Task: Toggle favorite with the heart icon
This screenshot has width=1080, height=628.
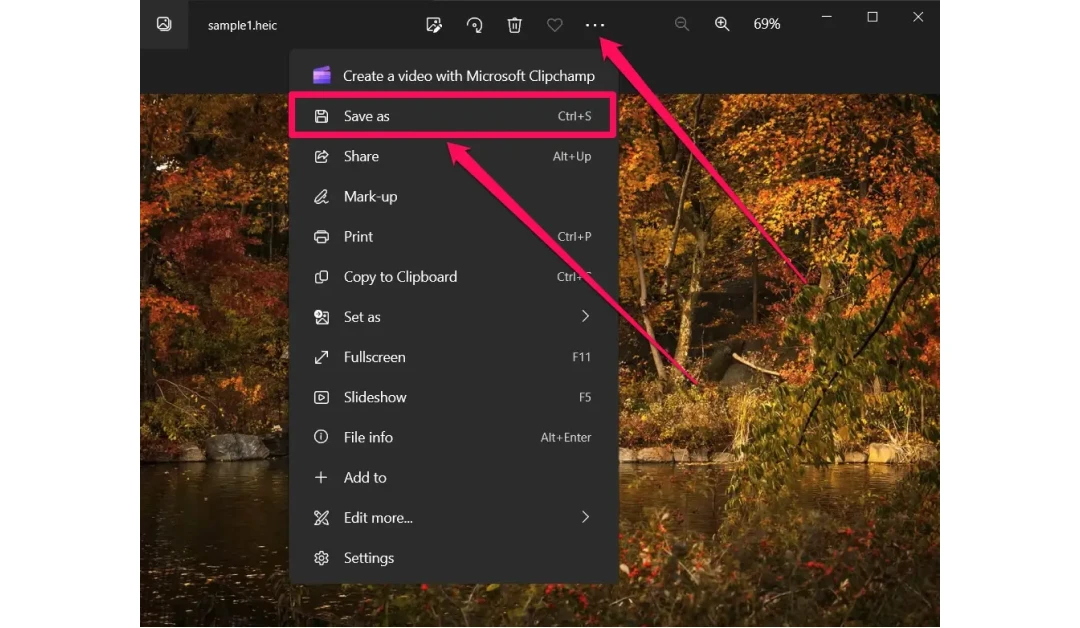Action: (555, 24)
